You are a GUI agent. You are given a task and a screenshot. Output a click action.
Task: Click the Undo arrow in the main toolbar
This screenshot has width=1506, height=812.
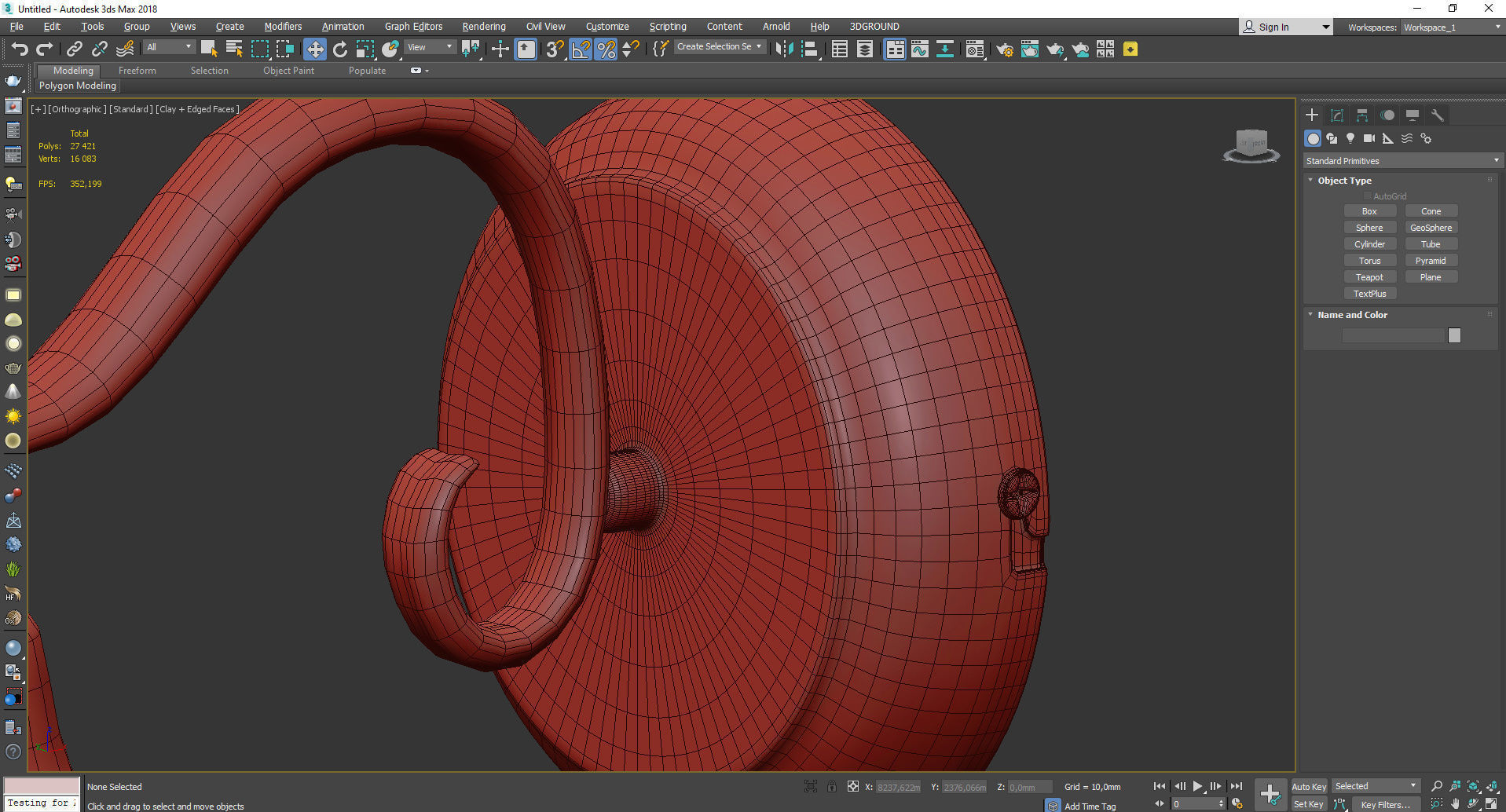[19, 49]
